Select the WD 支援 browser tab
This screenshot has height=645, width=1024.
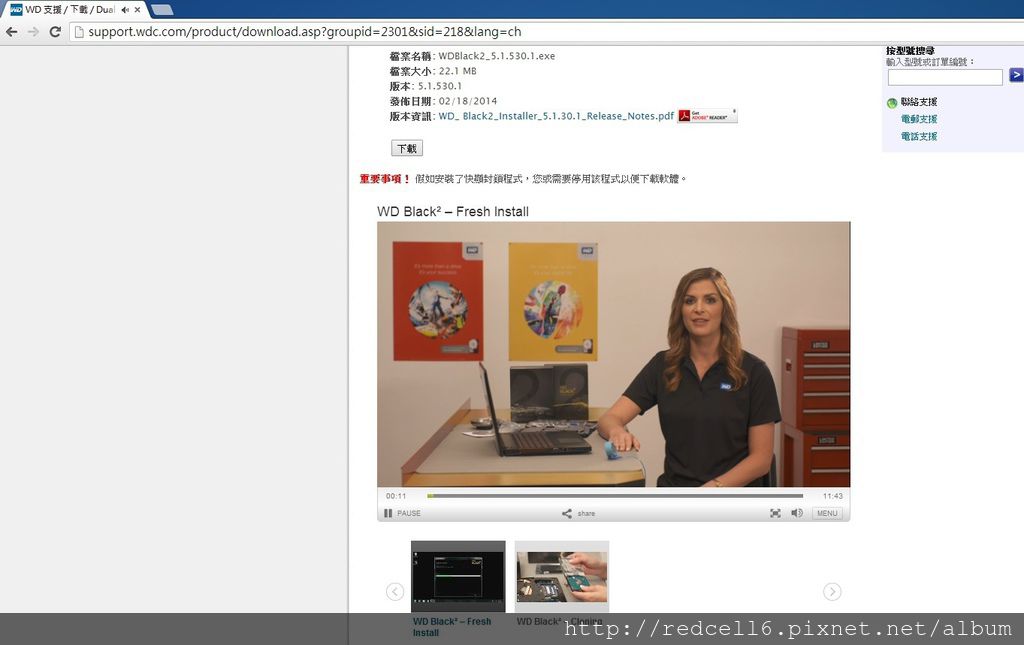pyautogui.click(x=70, y=10)
